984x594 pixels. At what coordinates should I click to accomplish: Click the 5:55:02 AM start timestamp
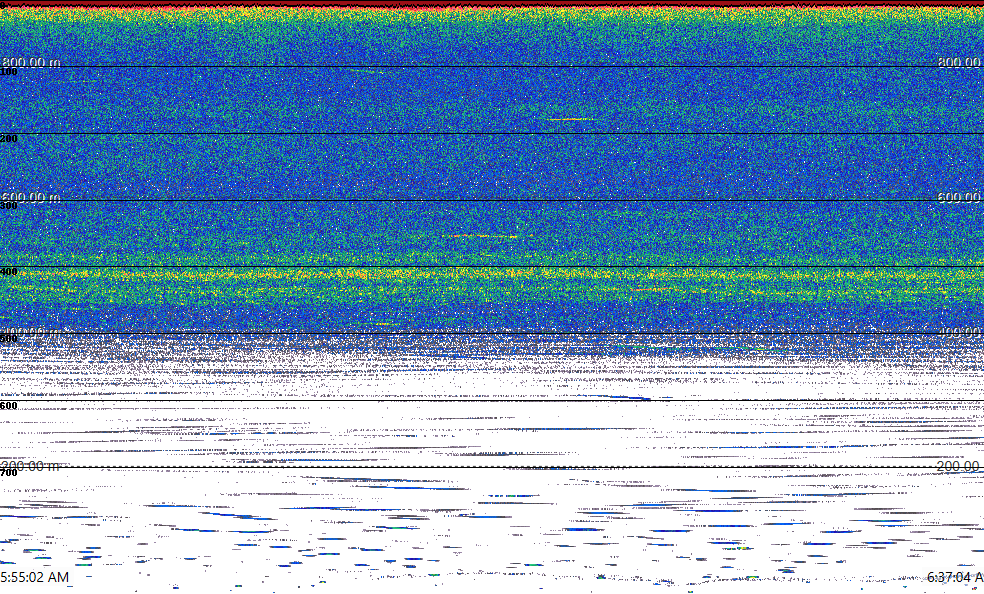(35, 577)
